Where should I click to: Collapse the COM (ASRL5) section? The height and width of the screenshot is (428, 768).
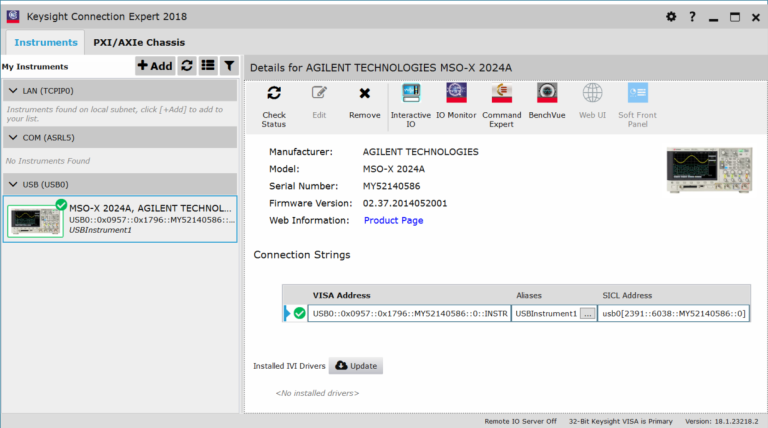point(13,138)
